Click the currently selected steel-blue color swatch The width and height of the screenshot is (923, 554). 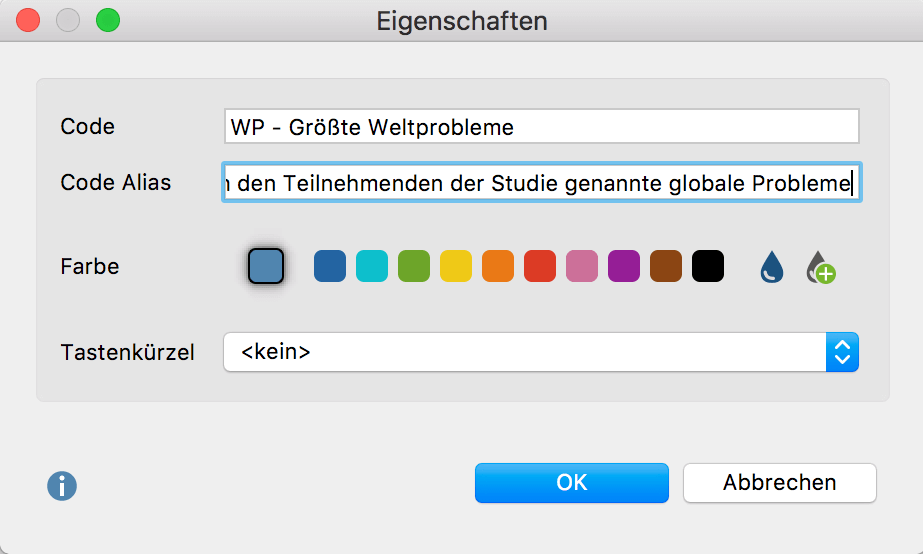(266, 266)
